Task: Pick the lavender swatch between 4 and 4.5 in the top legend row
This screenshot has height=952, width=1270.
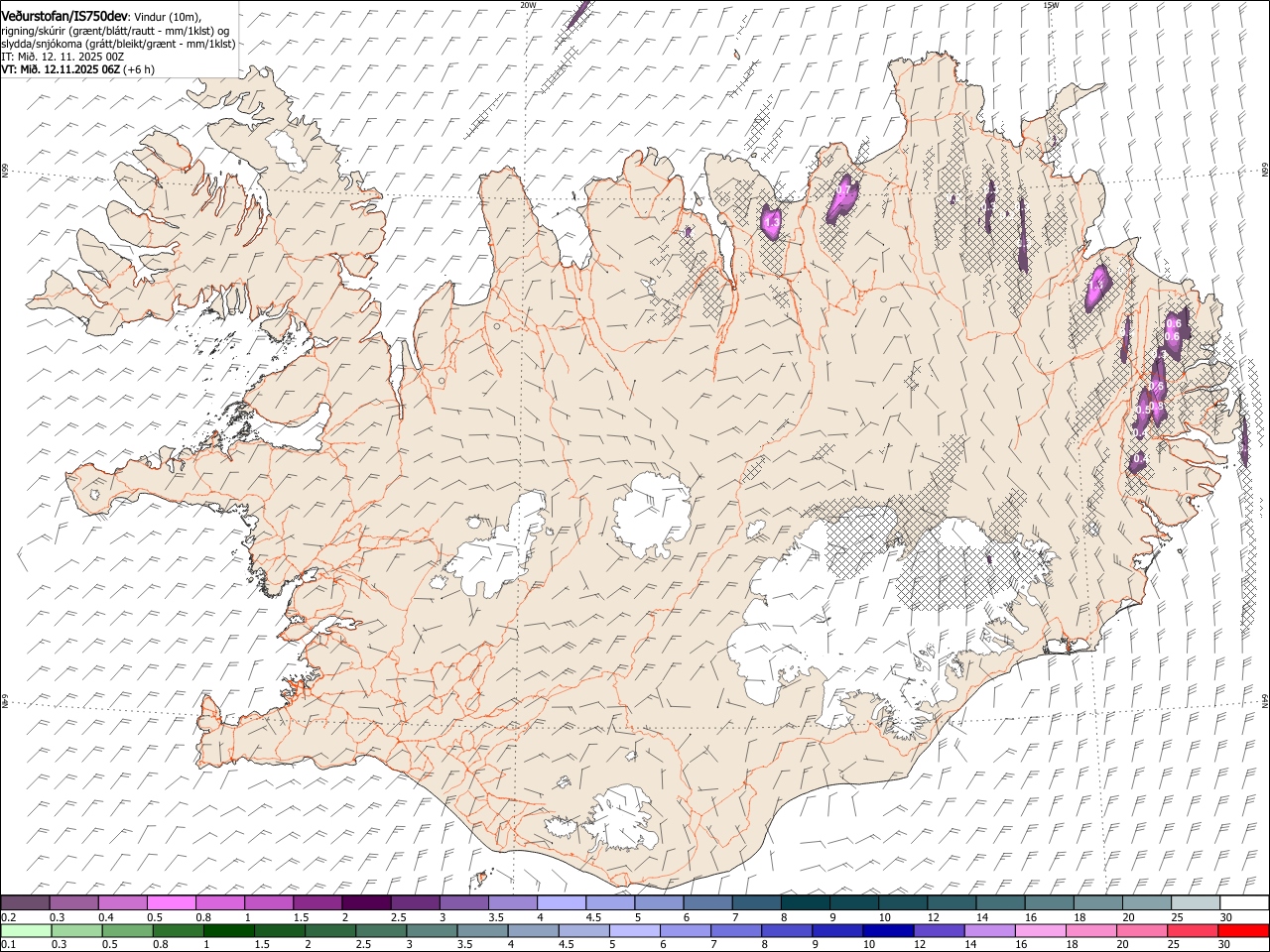Action: [562, 903]
